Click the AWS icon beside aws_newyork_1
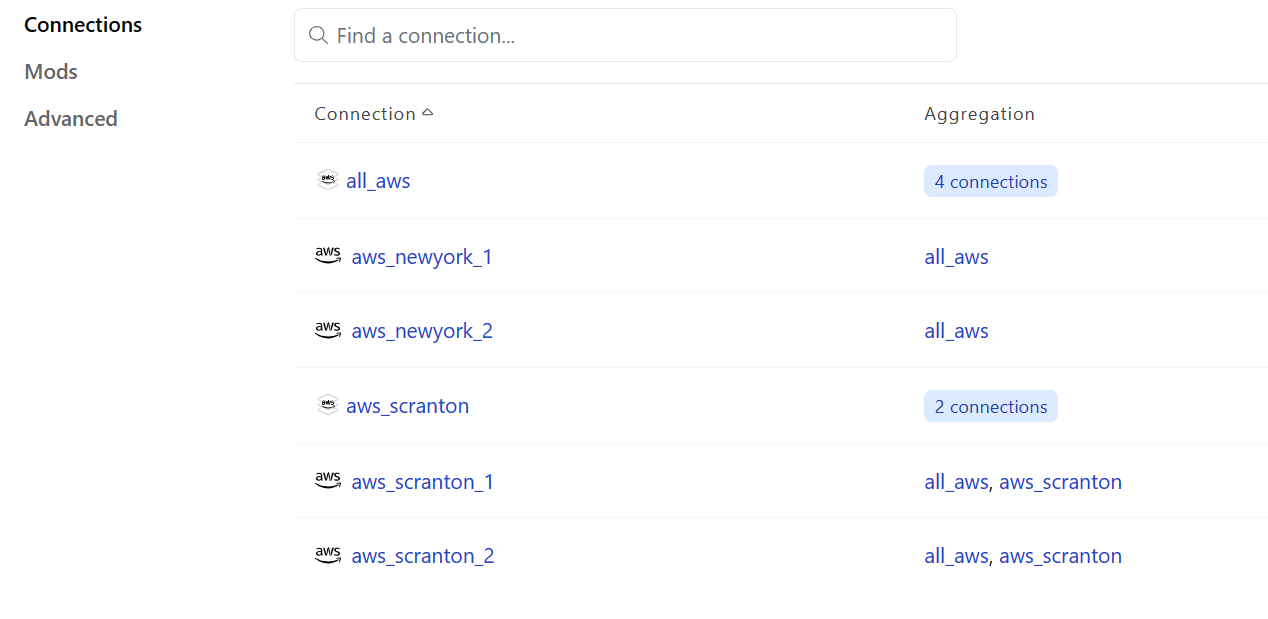1268x619 pixels. tap(328, 256)
